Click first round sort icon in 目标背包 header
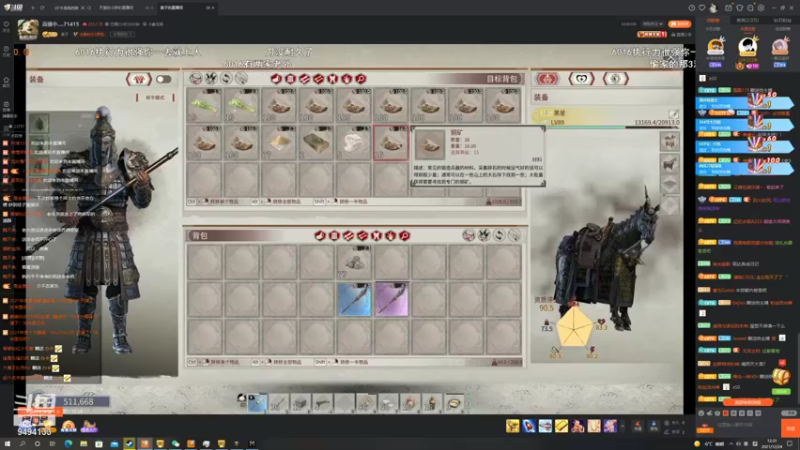This screenshot has width=800, height=450. 195,78
